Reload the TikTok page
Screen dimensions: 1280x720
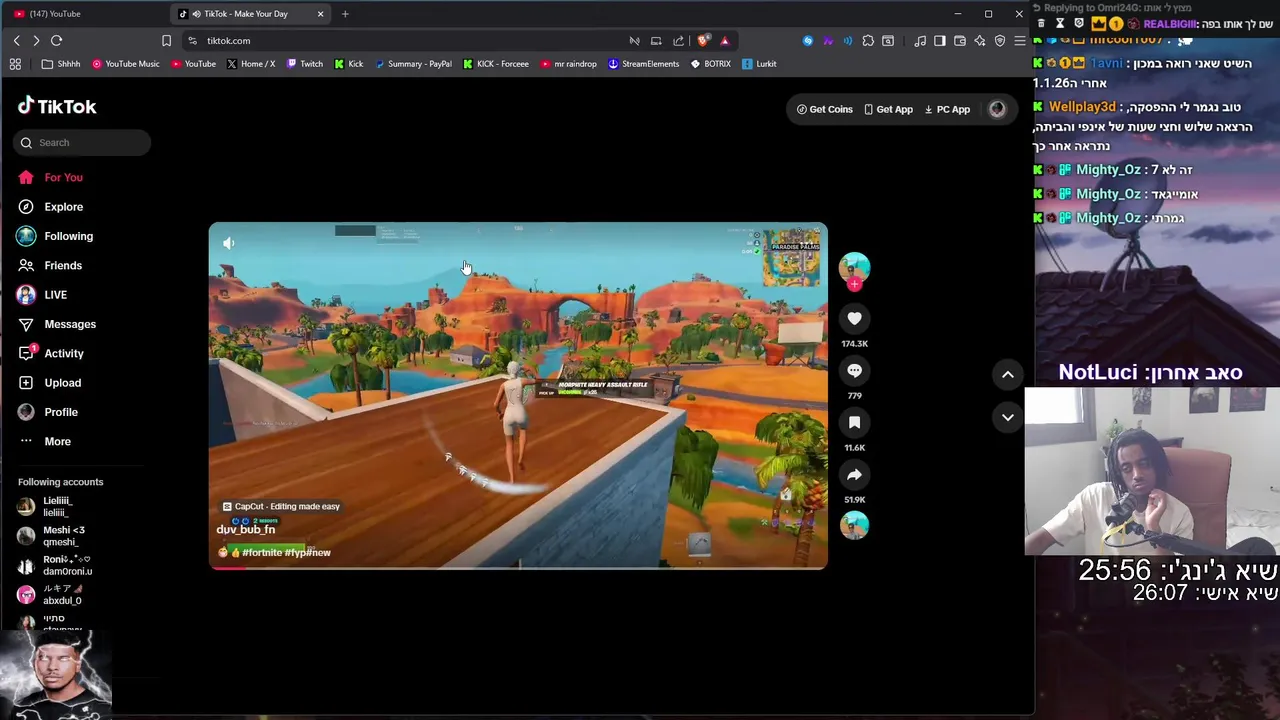pos(57,41)
